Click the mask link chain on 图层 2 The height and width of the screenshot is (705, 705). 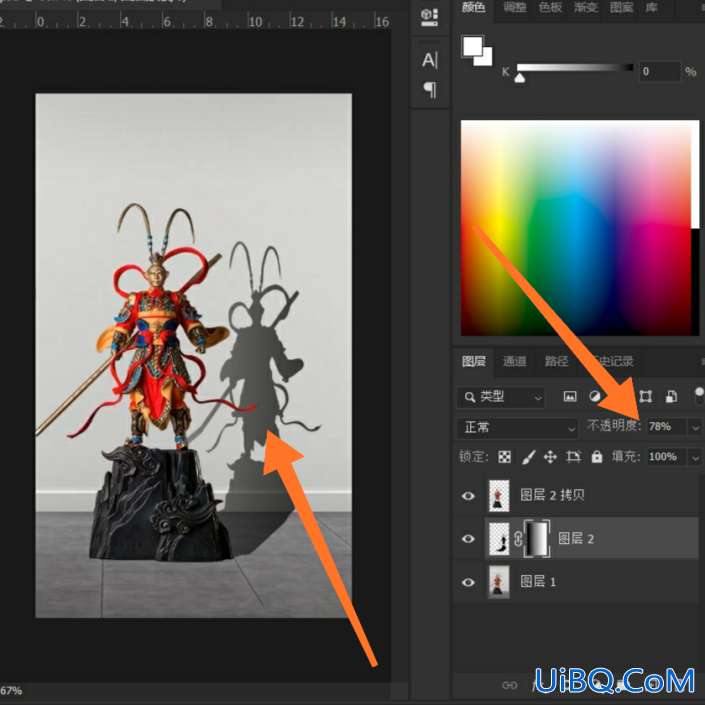[x=518, y=538]
